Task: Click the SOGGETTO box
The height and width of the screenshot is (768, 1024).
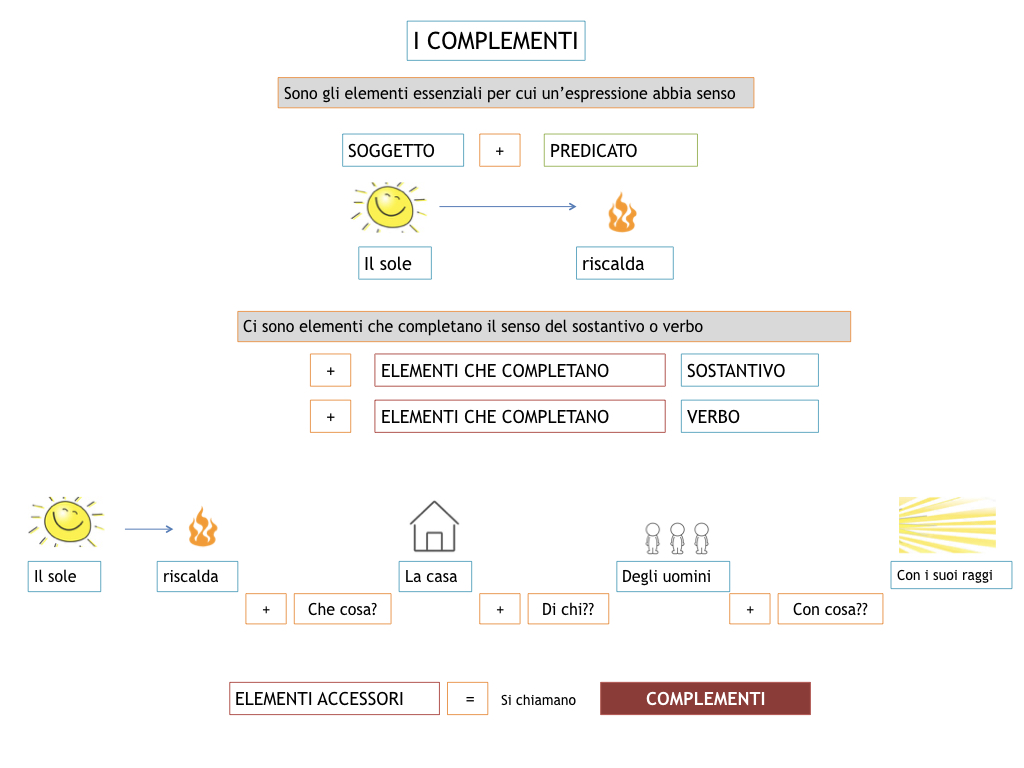Action: (403, 150)
